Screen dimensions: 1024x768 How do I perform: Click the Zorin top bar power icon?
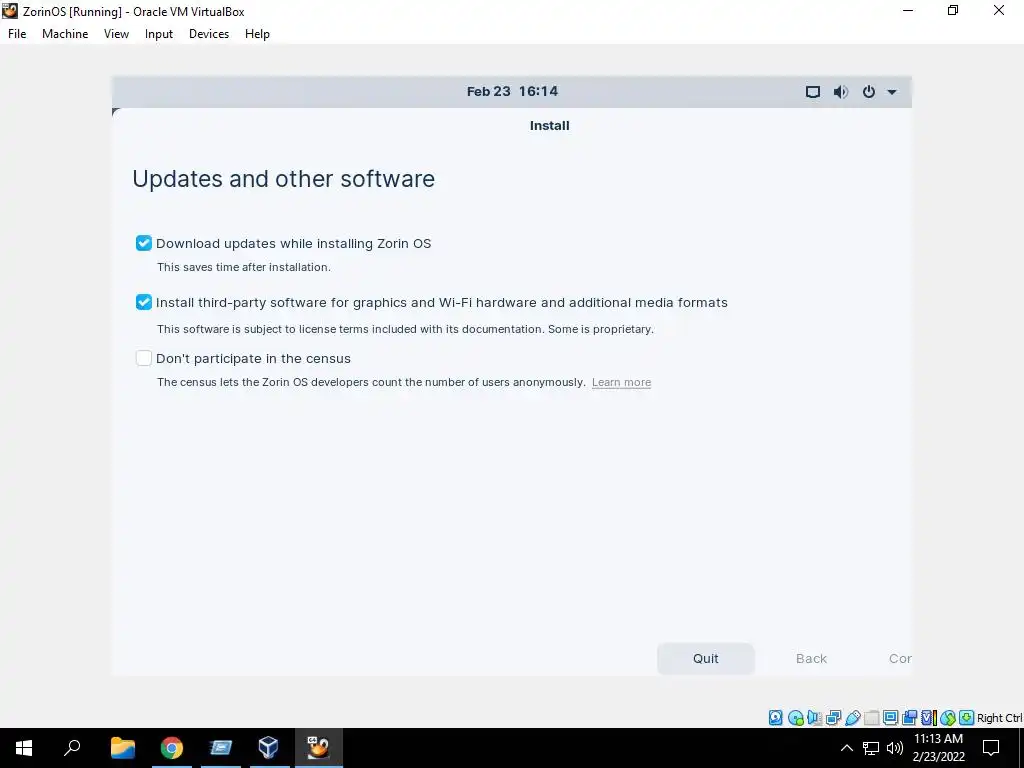pos(869,92)
